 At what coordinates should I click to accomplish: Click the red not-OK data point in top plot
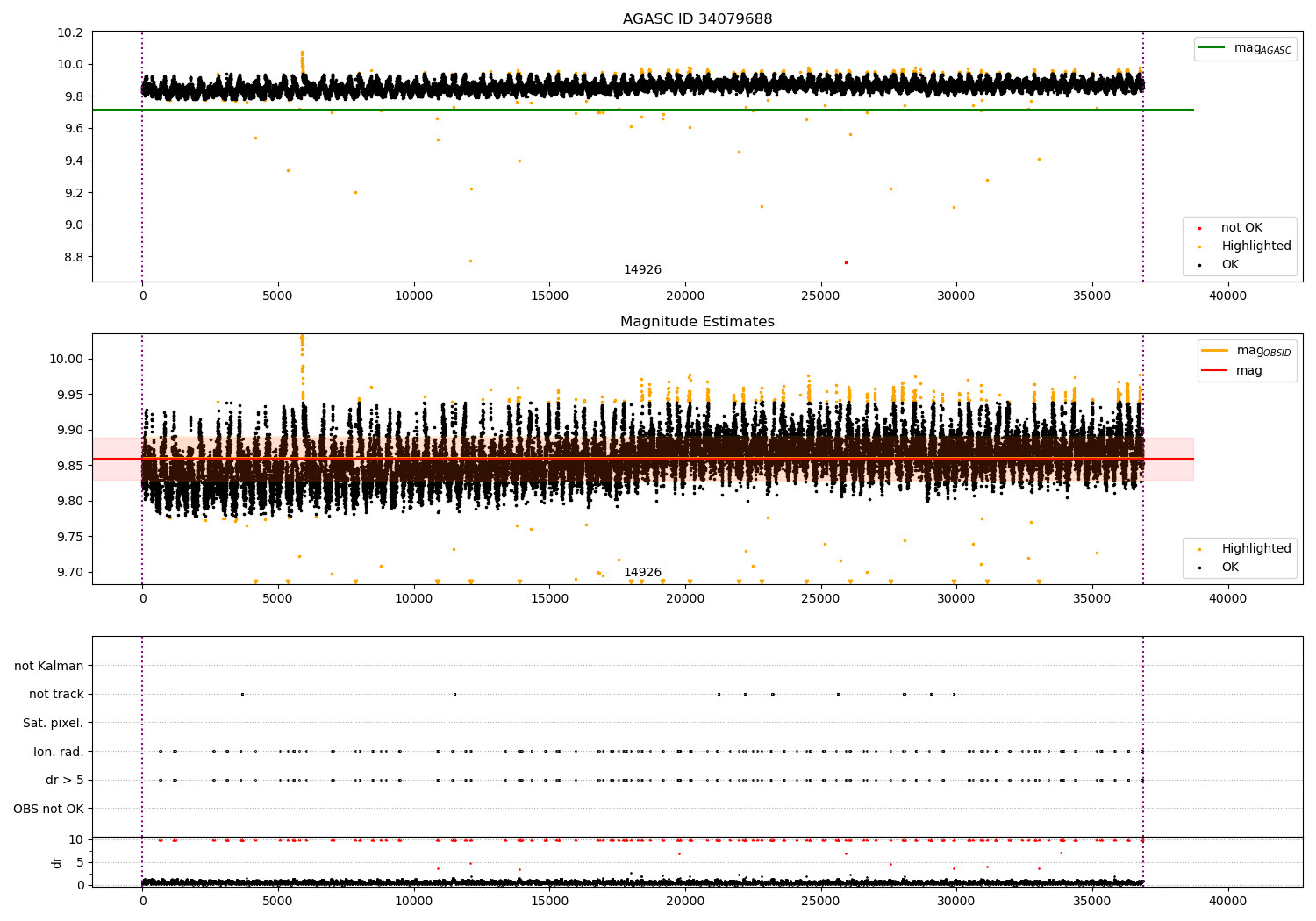coord(846,262)
